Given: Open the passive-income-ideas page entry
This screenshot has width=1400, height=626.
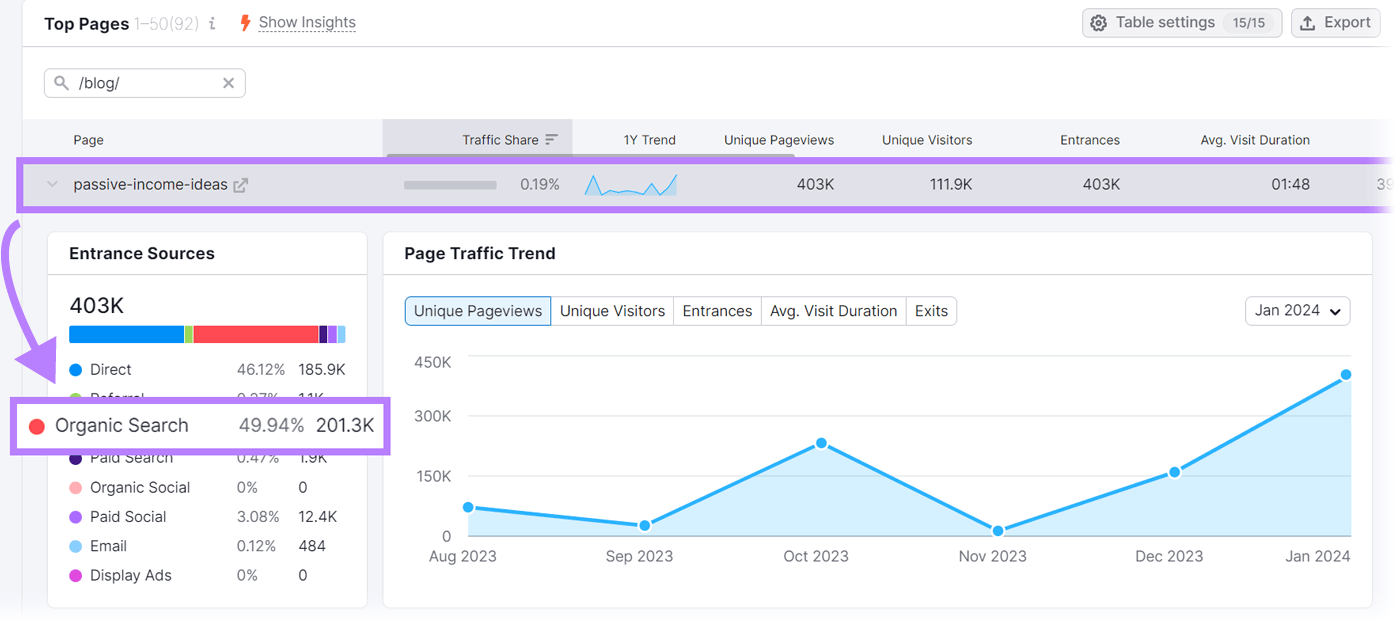Looking at the screenshot, I should (148, 184).
